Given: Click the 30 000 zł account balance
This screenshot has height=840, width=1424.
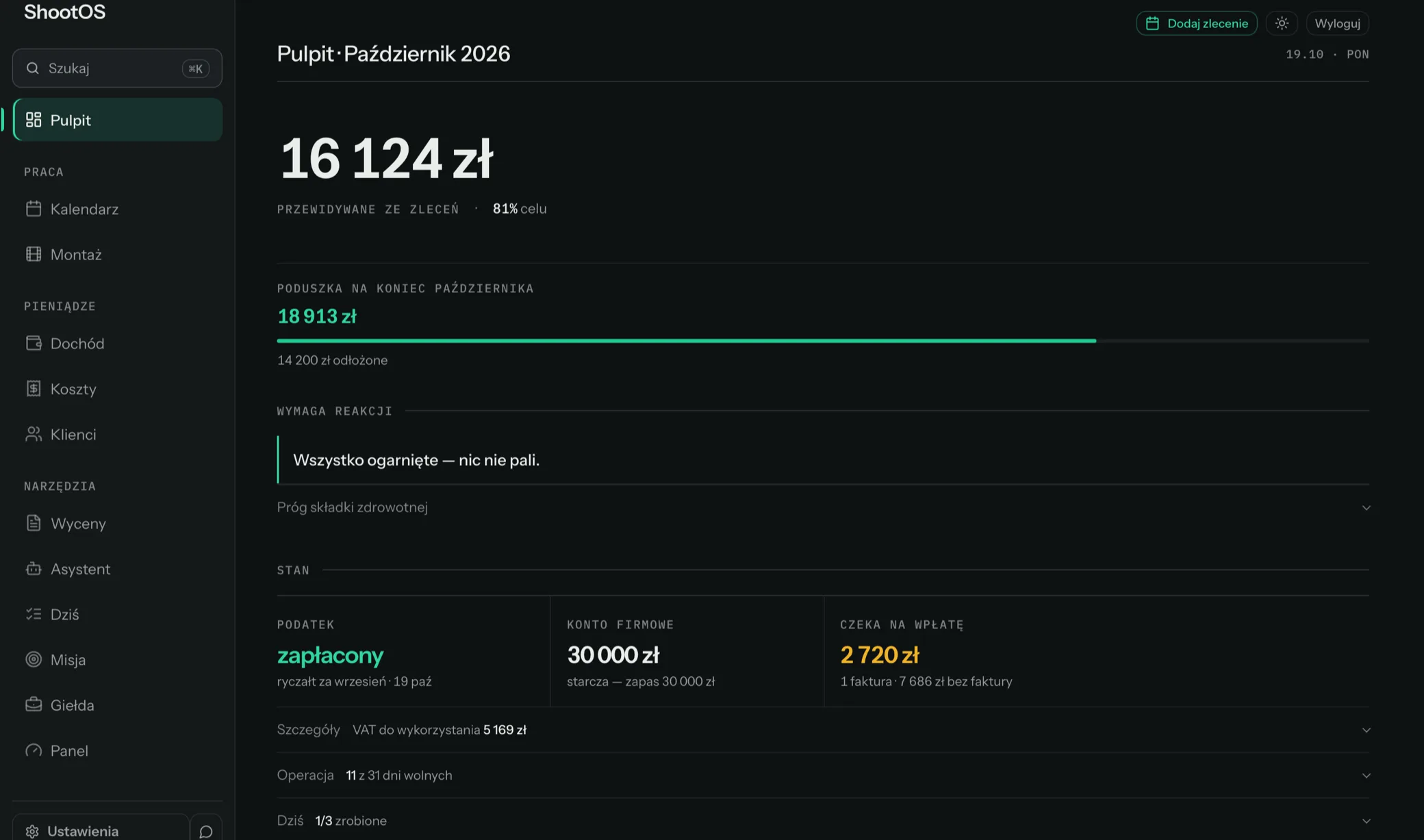Looking at the screenshot, I should 613,655.
